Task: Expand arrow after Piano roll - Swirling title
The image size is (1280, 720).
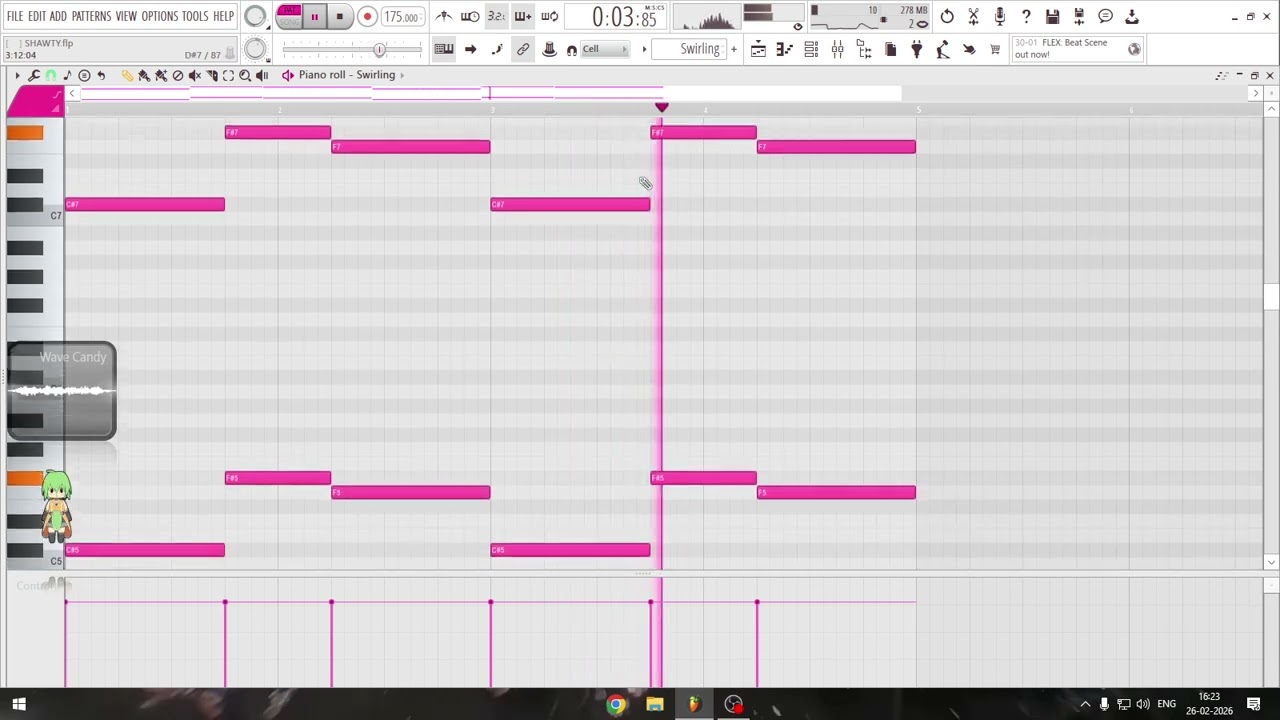Action: point(402,75)
